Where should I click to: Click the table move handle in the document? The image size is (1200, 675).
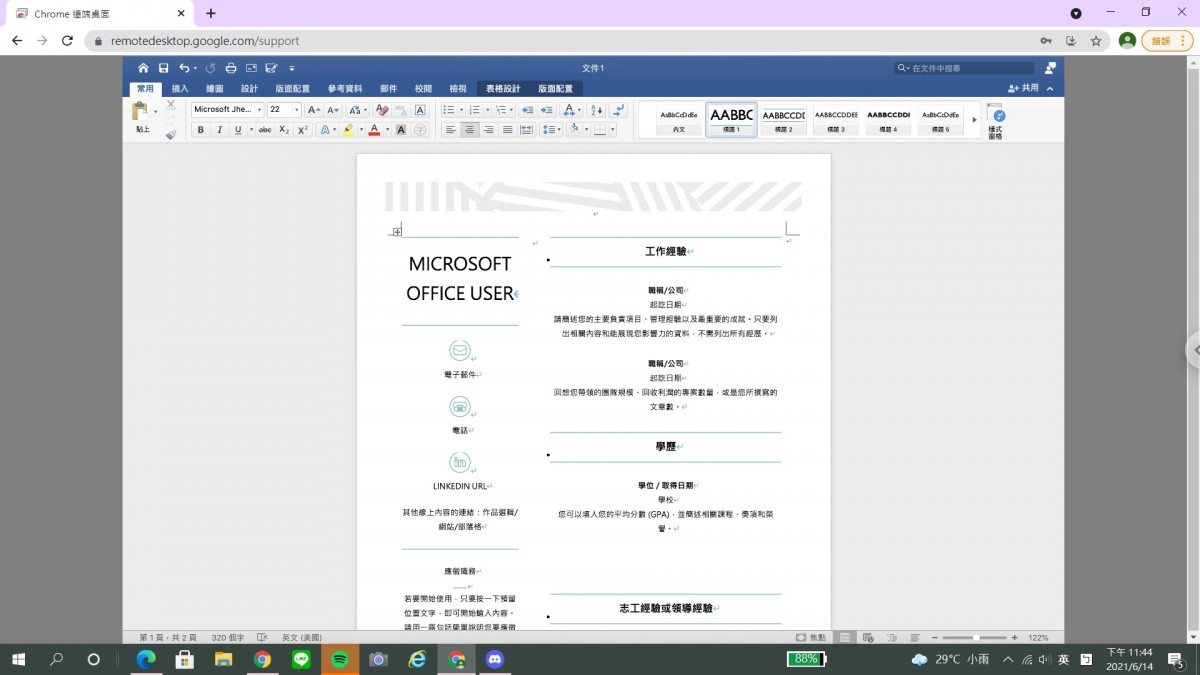tap(397, 232)
